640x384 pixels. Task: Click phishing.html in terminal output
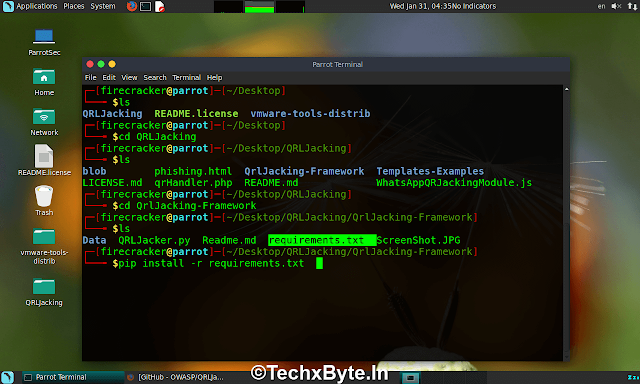(193, 171)
